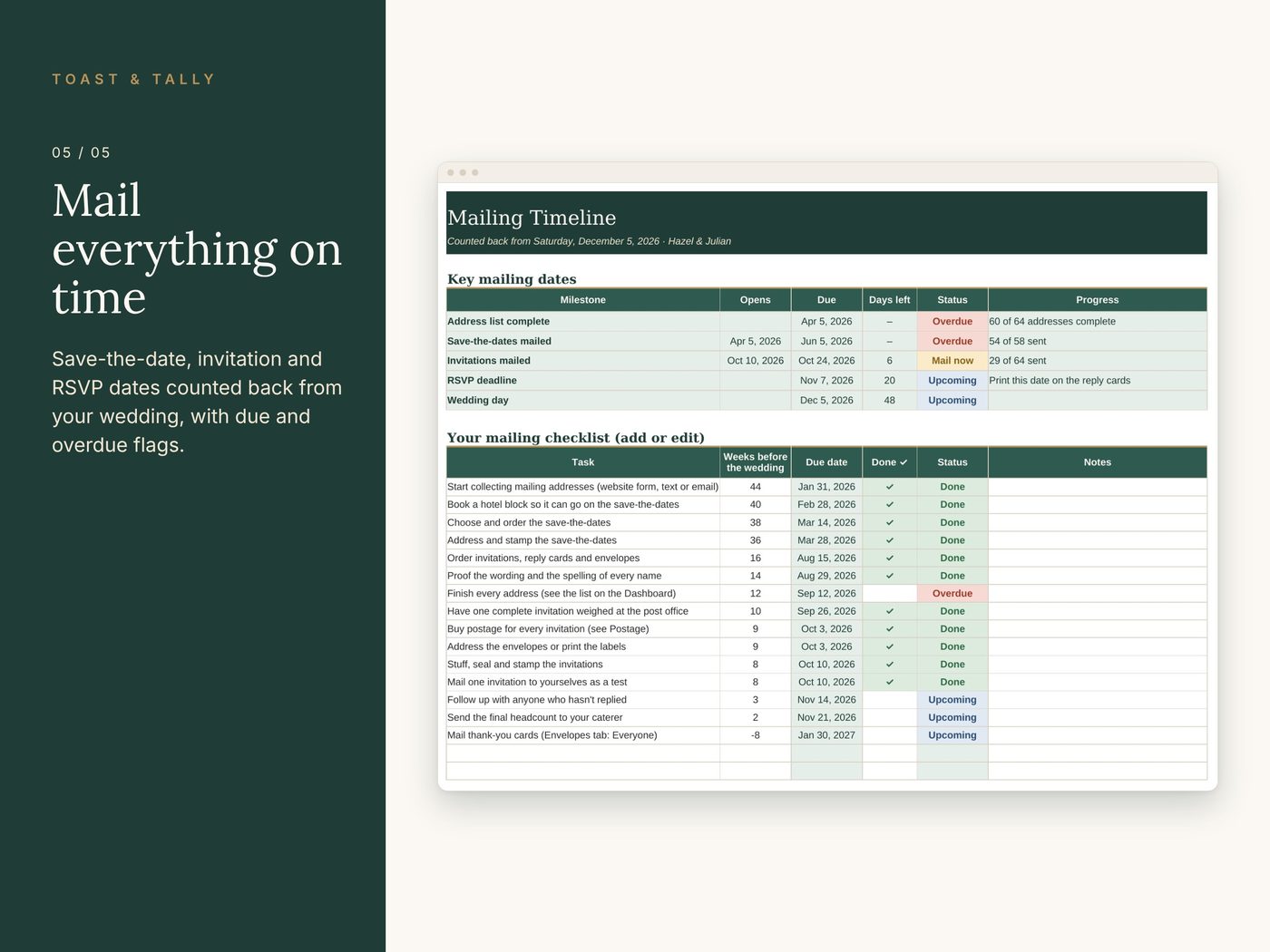This screenshot has height=952, width=1270.
Task: Click the 'Mailing Timeline' title
Action: (532, 218)
